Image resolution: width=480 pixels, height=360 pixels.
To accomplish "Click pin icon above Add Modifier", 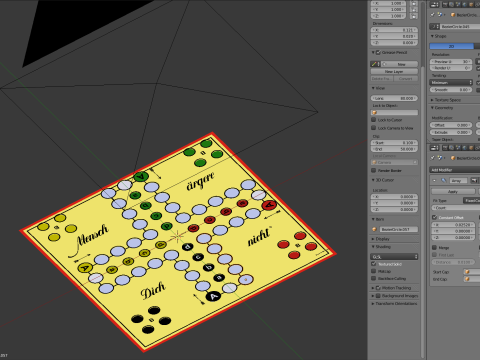I will pos(433,158).
